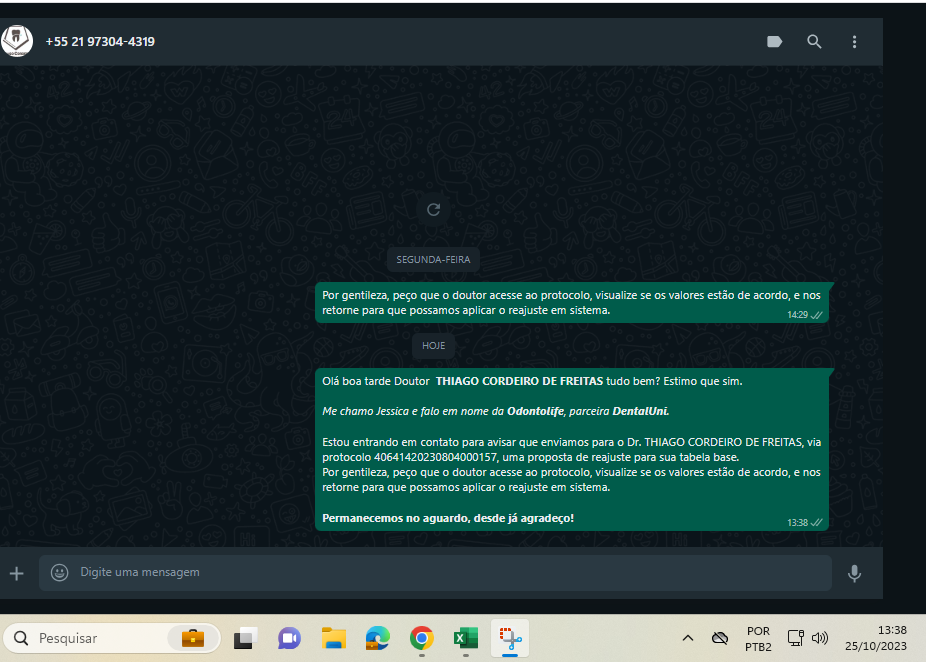Click the Windows taskbar Pesquisar search box

112,638
